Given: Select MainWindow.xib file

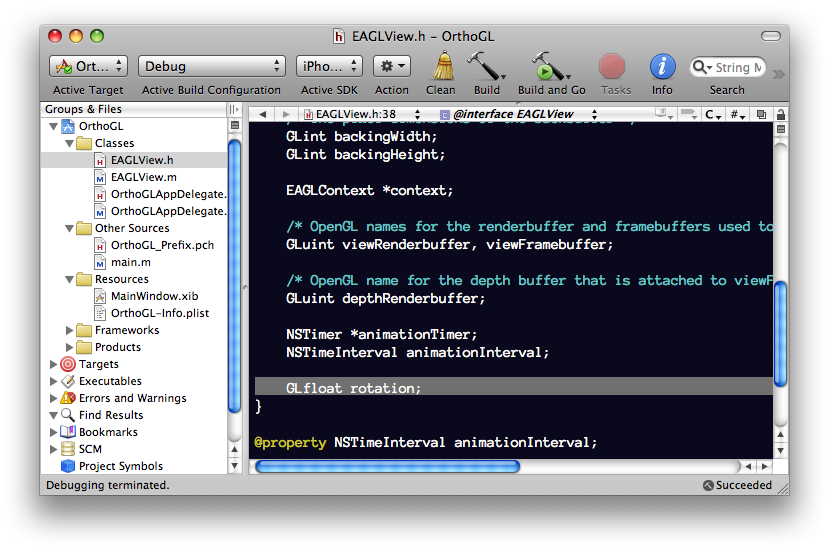Looking at the screenshot, I should (x=134, y=296).
